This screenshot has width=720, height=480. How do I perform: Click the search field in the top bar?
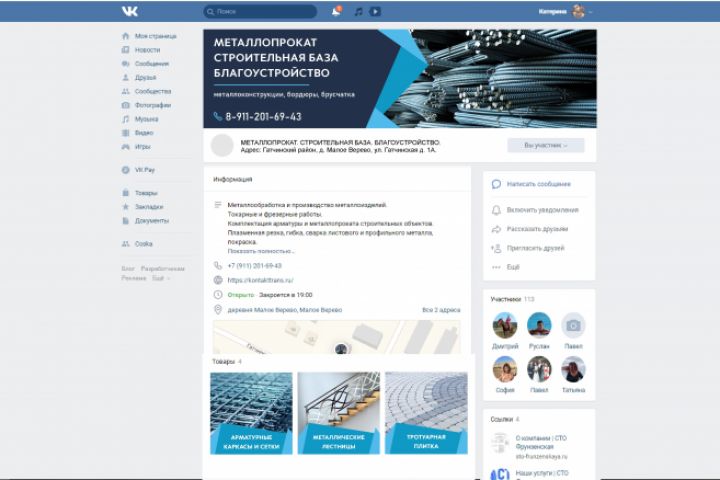click(260, 11)
